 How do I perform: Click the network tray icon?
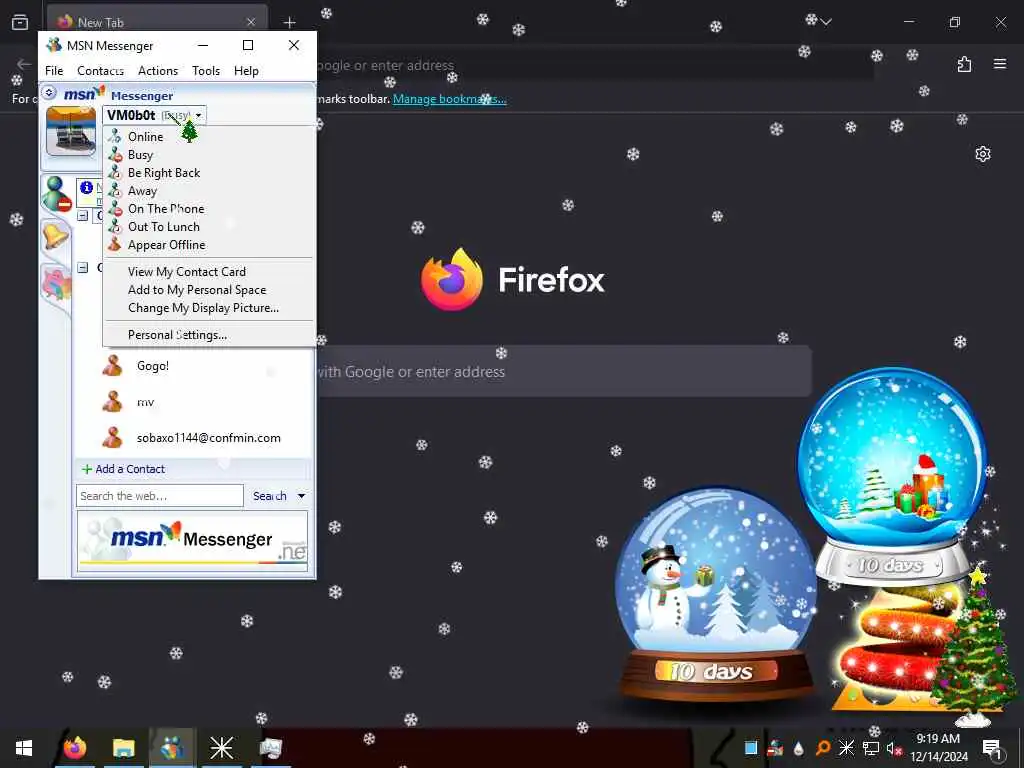pos(870,748)
